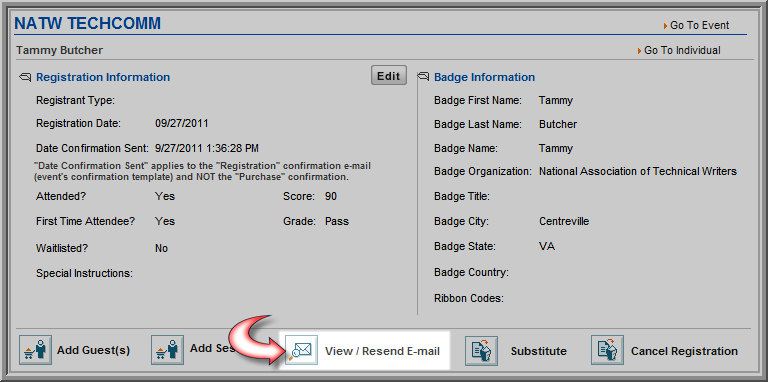Image resolution: width=768 pixels, height=382 pixels.
Task: Select Badge First Name value Tammy
Action: pos(555,100)
